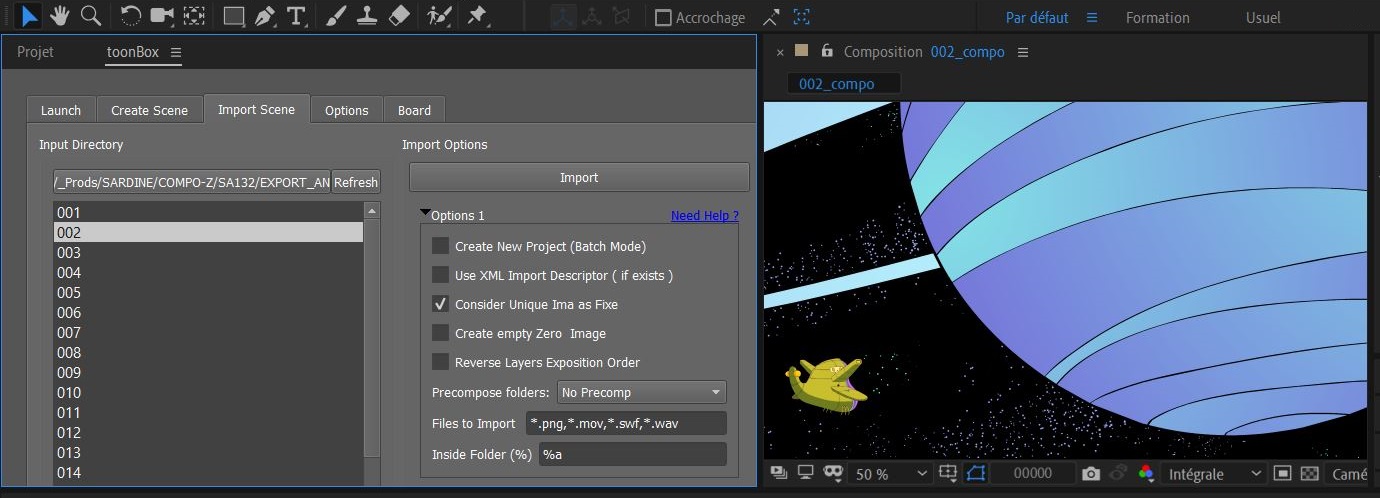1380x498 pixels.
Task: Open the 50 % magnification dropdown
Action: 888,474
